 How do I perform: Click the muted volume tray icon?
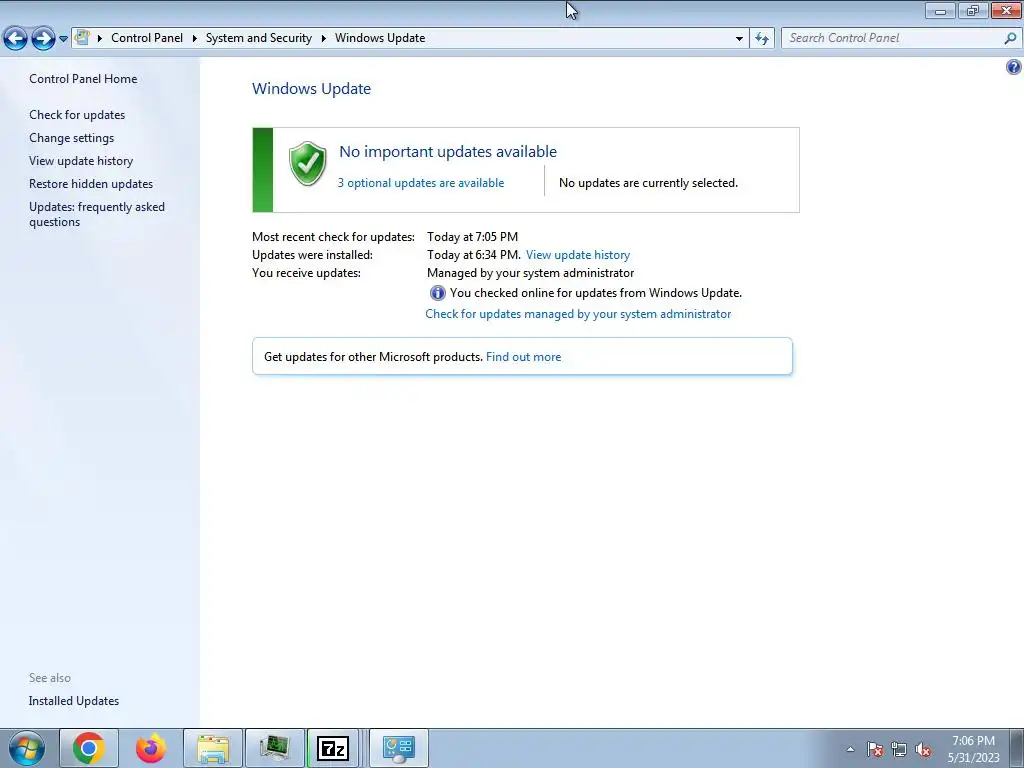pyautogui.click(x=923, y=749)
